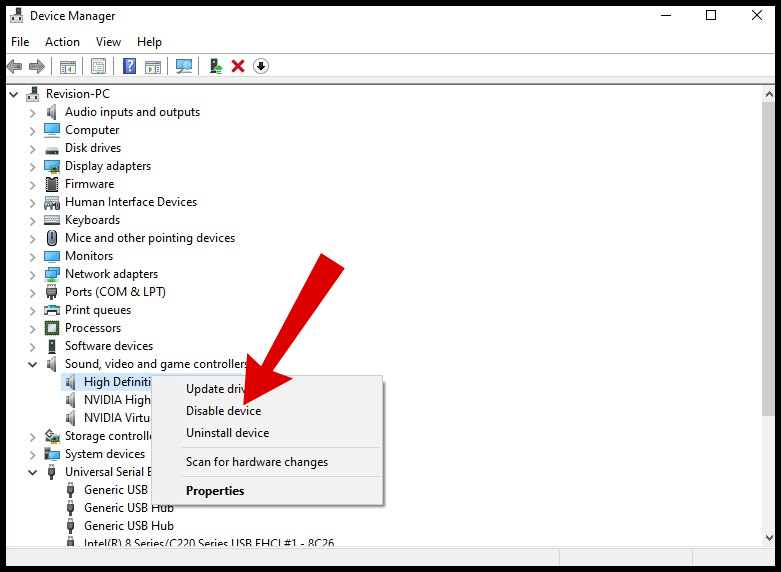Click the scan for hardware changes monitor icon
The height and width of the screenshot is (572, 781).
pyautogui.click(x=184, y=66)
